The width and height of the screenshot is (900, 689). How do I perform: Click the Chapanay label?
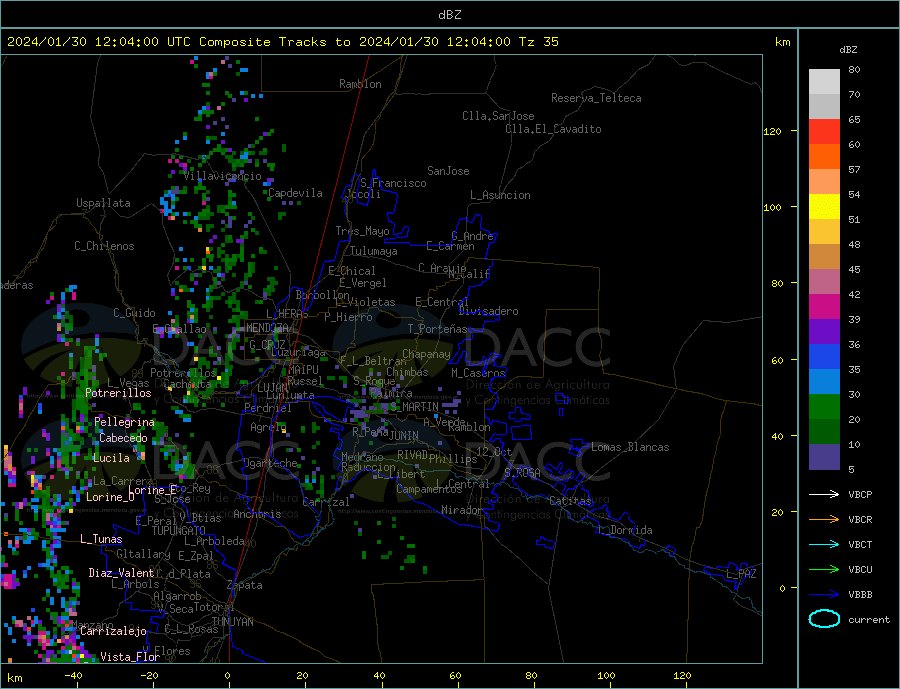pos(426,354)
